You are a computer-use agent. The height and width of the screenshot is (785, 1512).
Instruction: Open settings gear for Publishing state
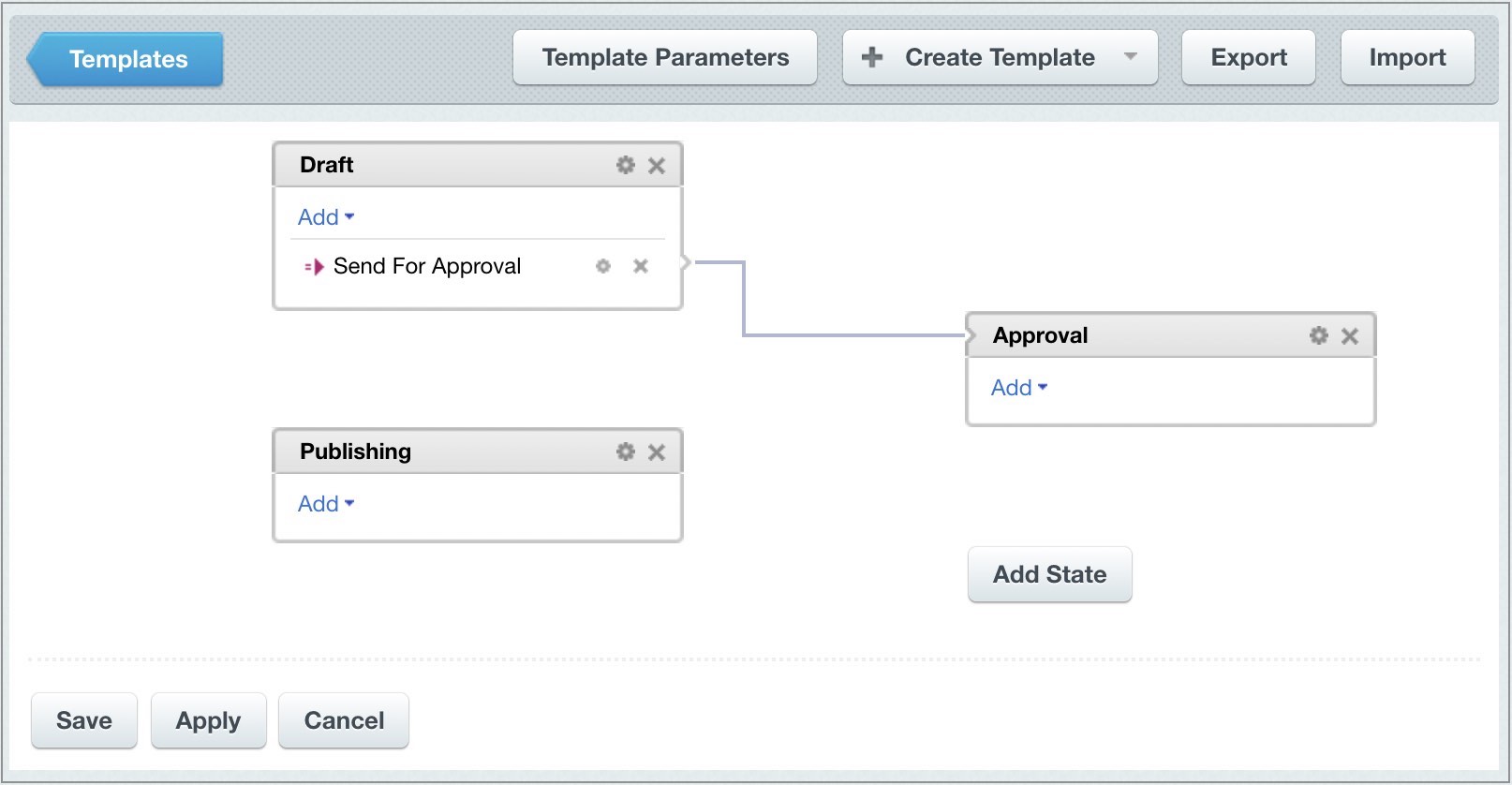click(x=626, y=452)
